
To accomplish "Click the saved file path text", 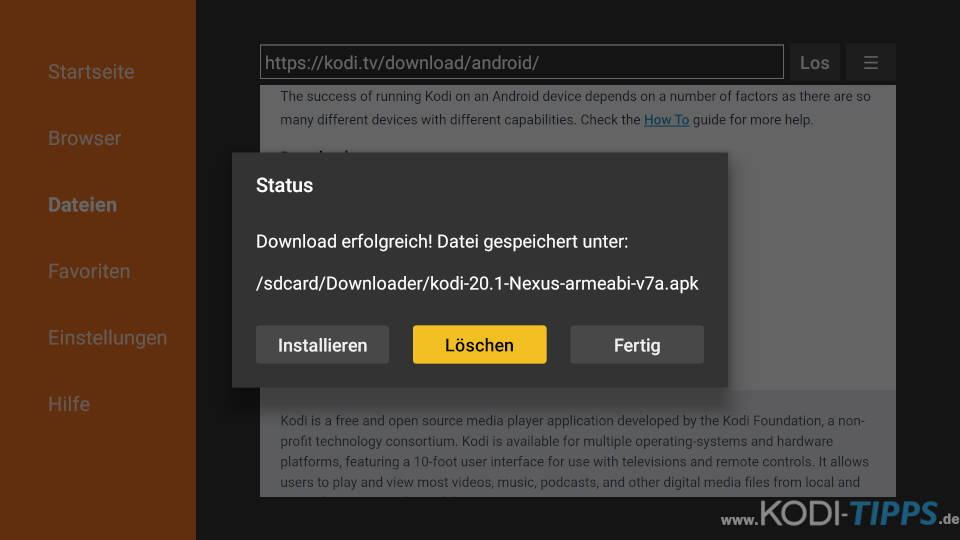I will [477, 283].
